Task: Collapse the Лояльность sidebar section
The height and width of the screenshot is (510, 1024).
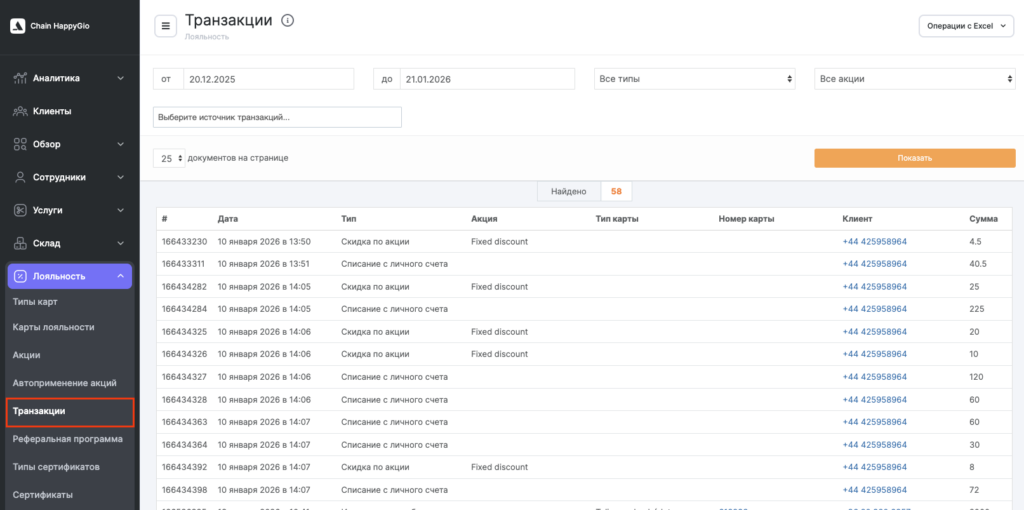Action: (x=120, y=276)
